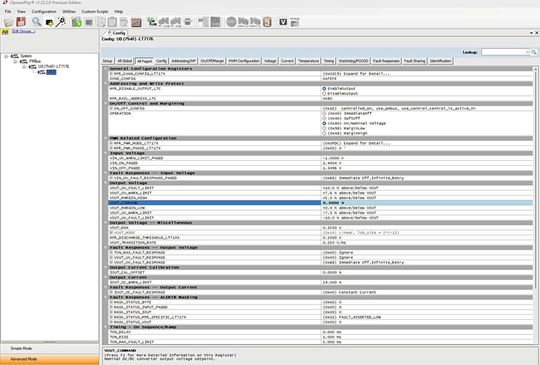The height and width of the screenshot is (365, 540).
Task: Click the magnifying glass toolbar icon
Action: [36, 22]
